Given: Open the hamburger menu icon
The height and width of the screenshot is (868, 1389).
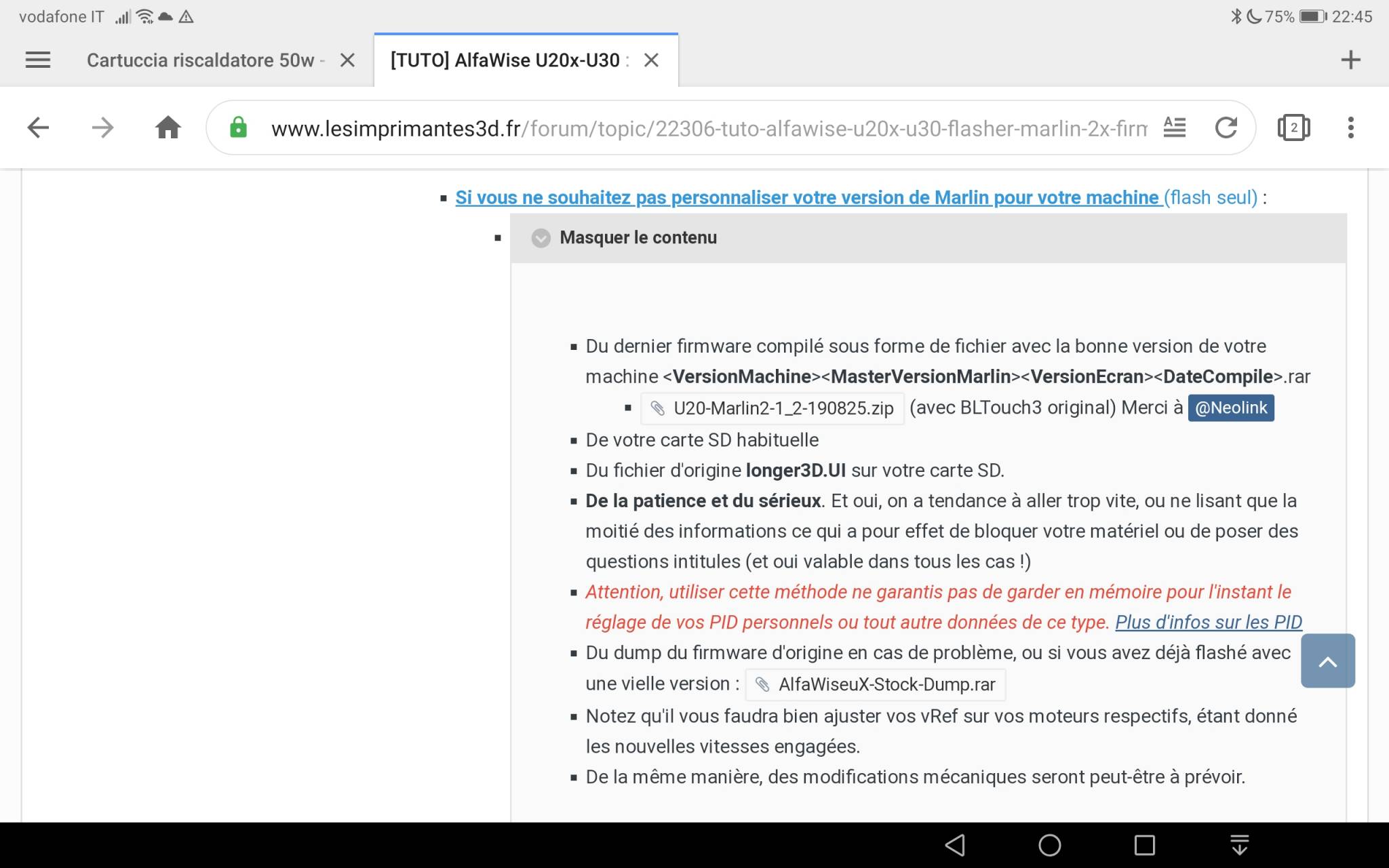Looking at the screenshot, I should (x=38, y=60).
